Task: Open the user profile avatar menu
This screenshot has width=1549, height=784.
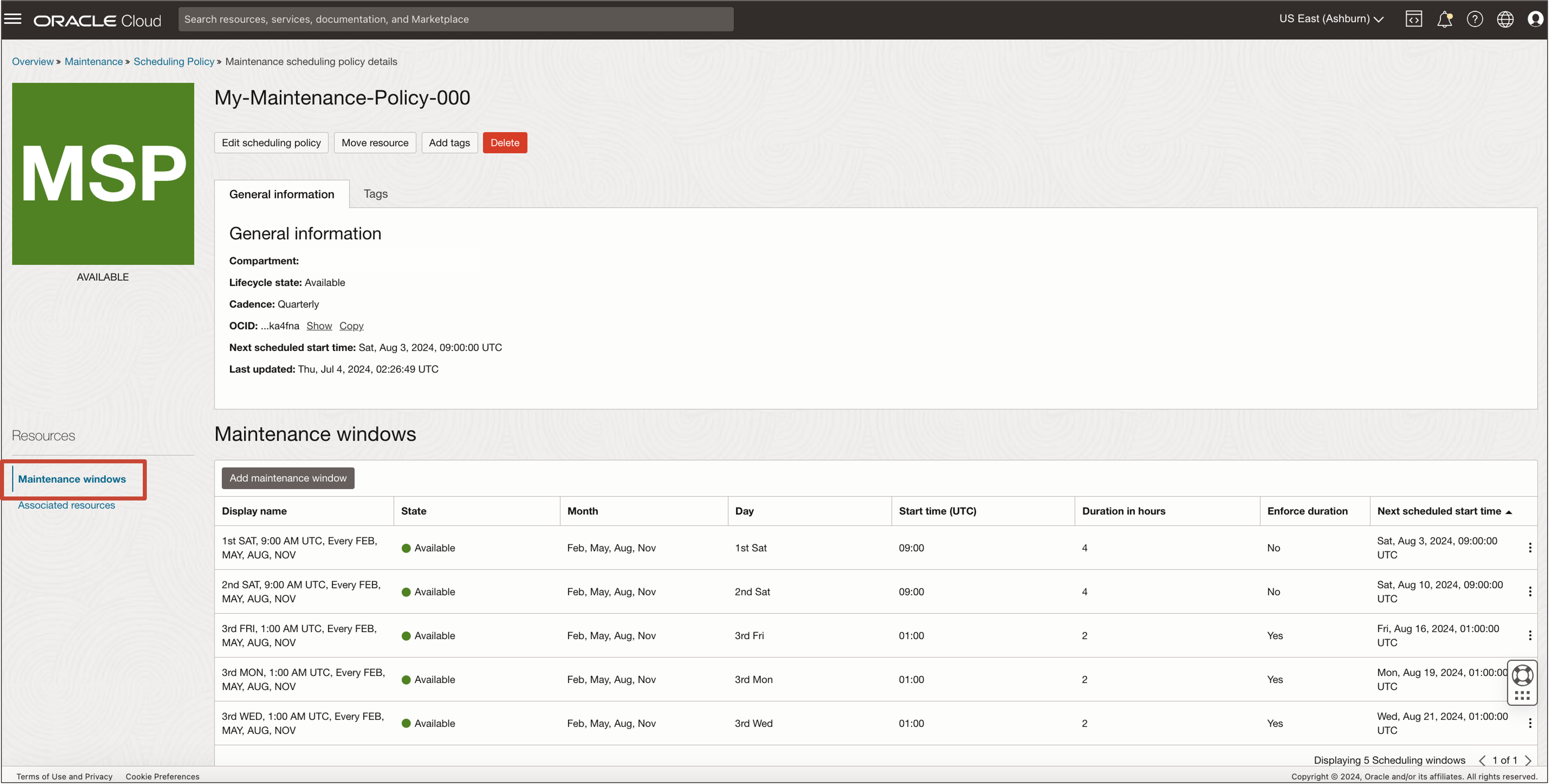Action: tap(1535, 19)
